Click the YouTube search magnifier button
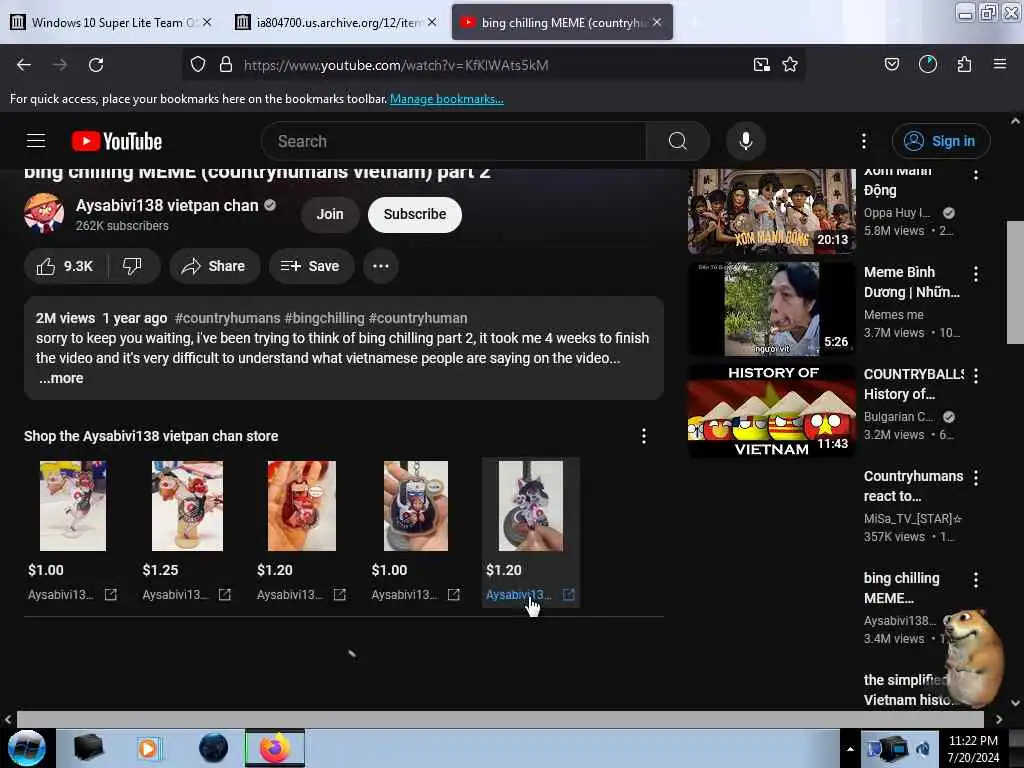 click(678, 141)
